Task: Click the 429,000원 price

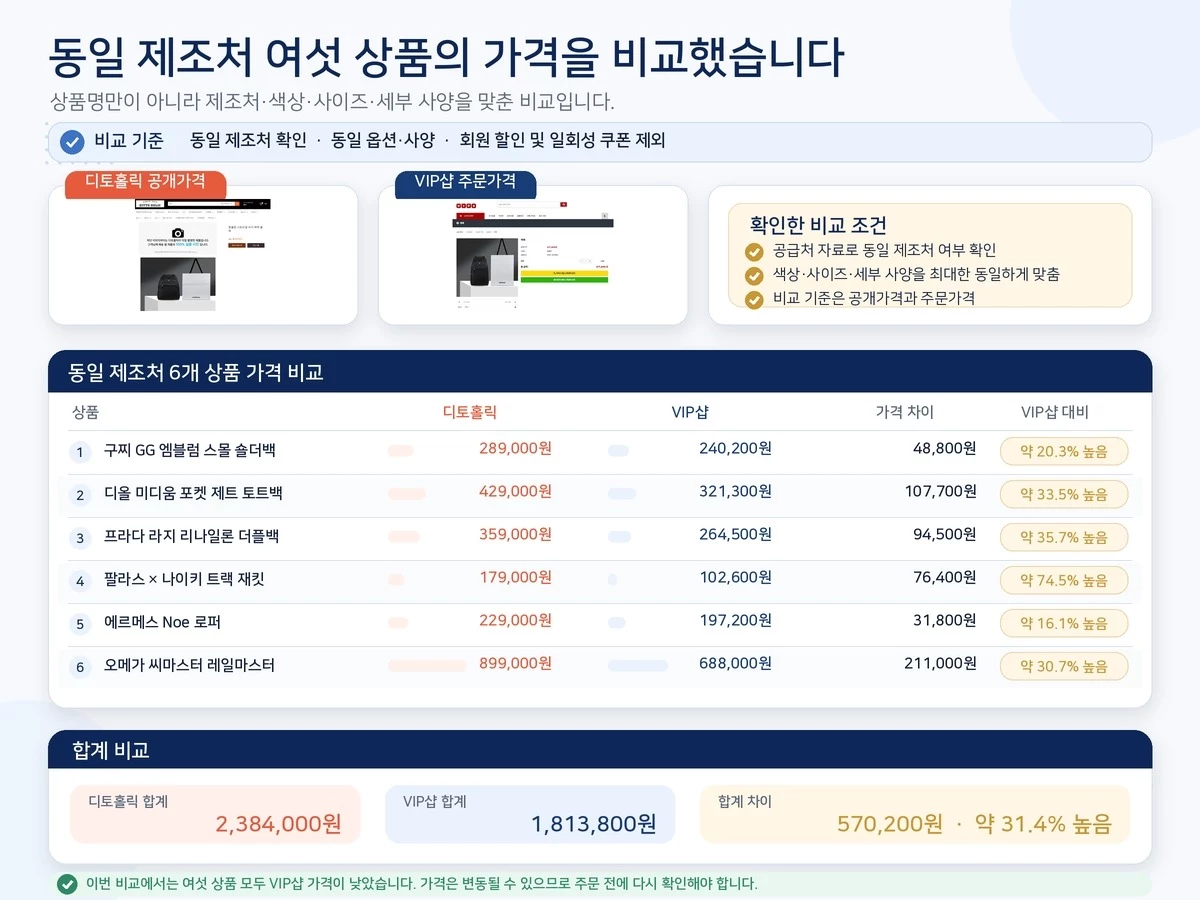Action: coord(515,492)
